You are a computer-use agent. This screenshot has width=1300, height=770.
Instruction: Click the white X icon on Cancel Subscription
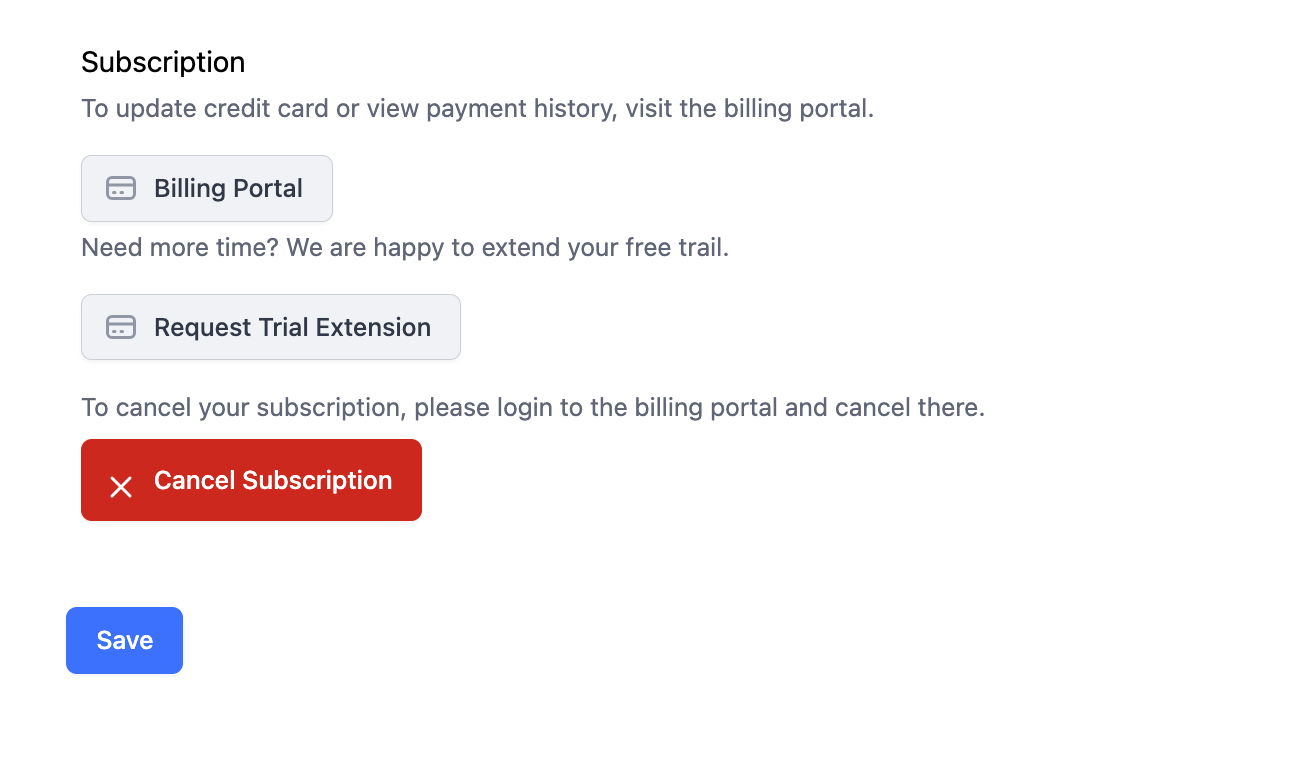[121, 487]
